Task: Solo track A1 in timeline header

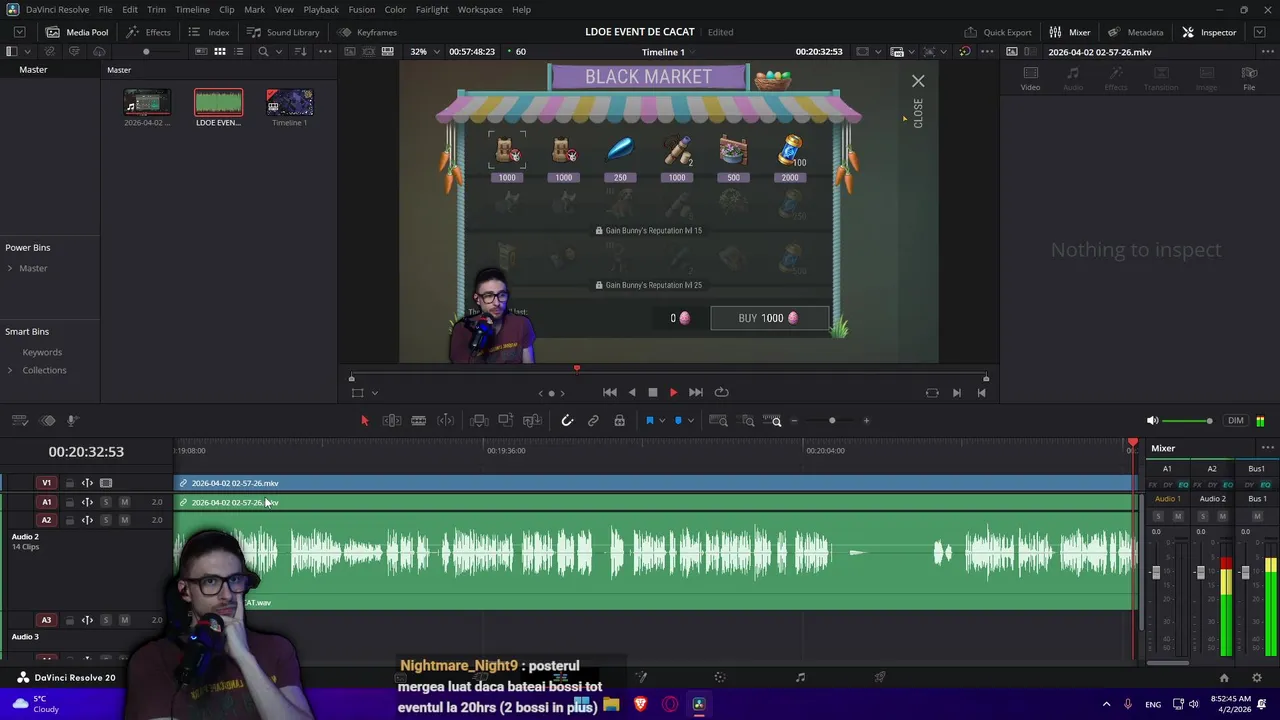Action: 106,502
